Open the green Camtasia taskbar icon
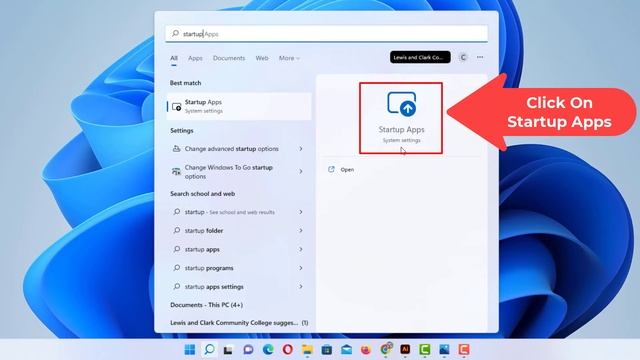Viewport: 640px width, 360px height. (424, 350)
